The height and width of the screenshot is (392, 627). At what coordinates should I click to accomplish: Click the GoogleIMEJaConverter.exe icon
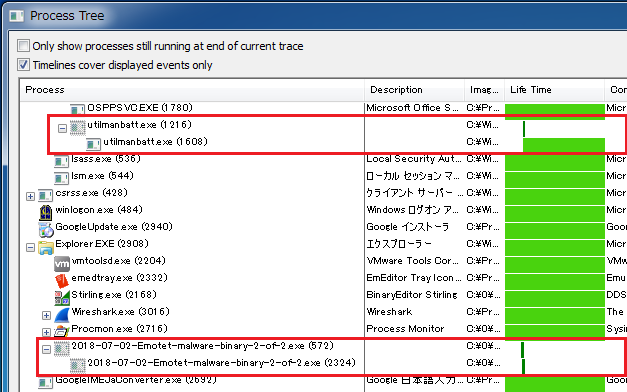45,382
